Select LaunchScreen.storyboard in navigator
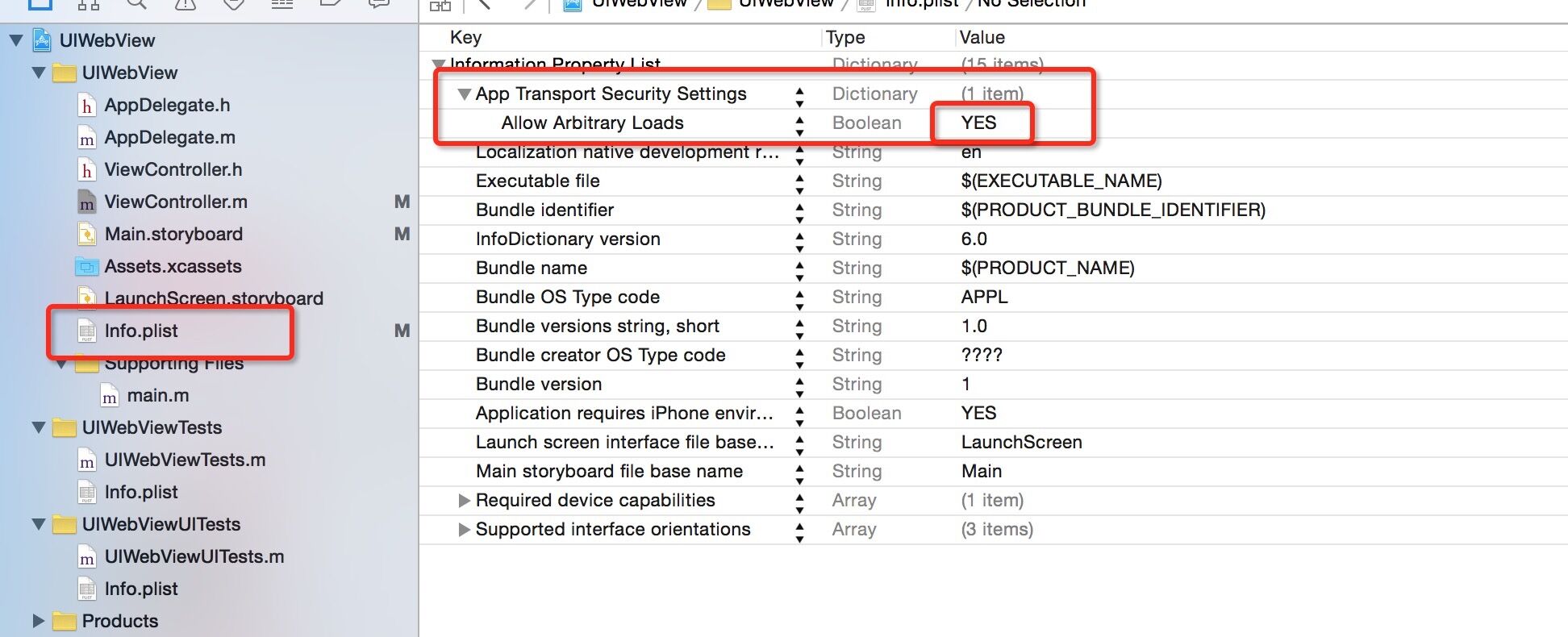1568x637 pixels. point(214,298)
